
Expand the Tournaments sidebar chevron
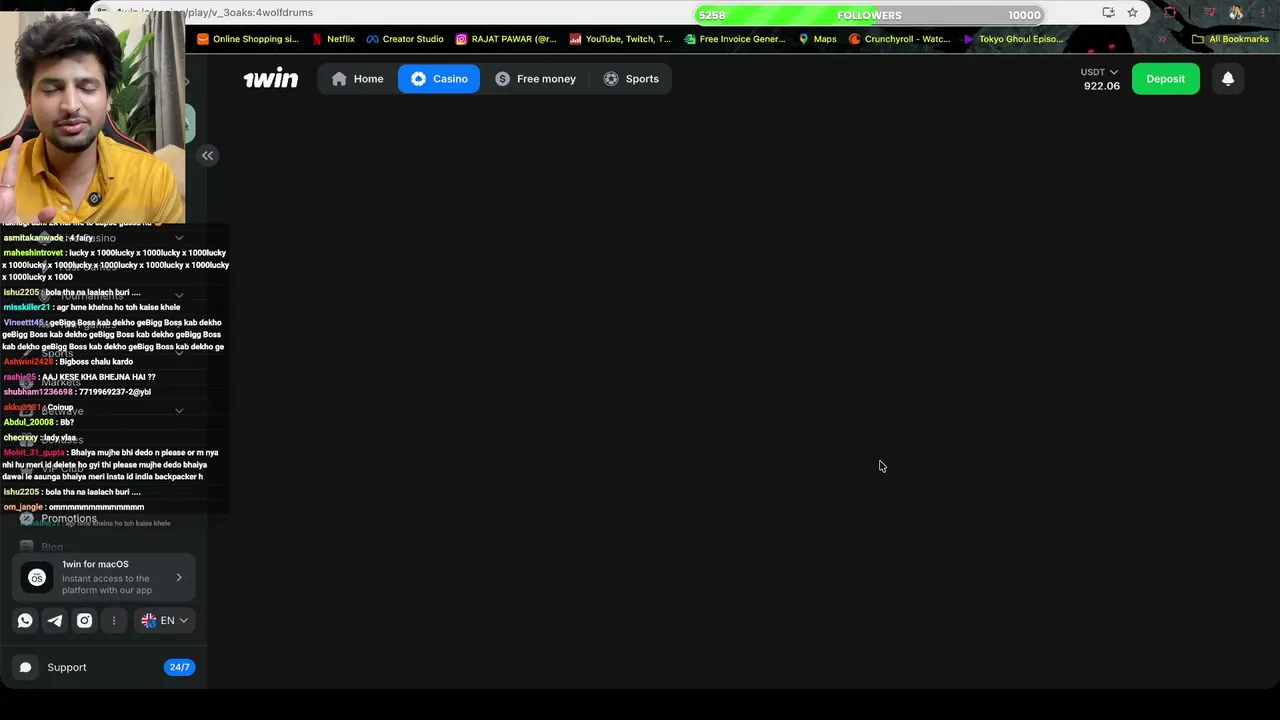(x=179, y=296)
